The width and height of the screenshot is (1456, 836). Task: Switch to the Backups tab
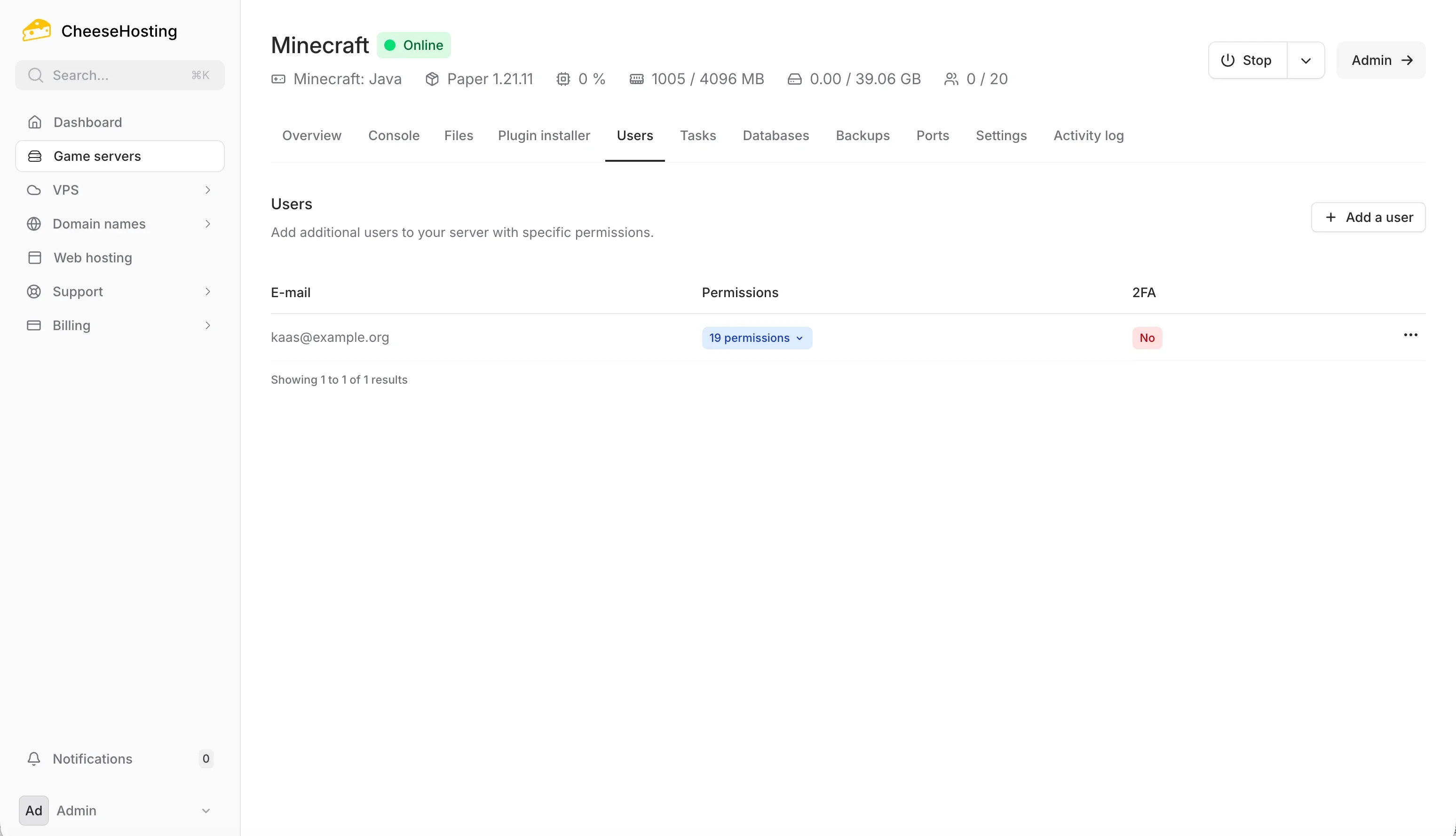pos(863,135)
